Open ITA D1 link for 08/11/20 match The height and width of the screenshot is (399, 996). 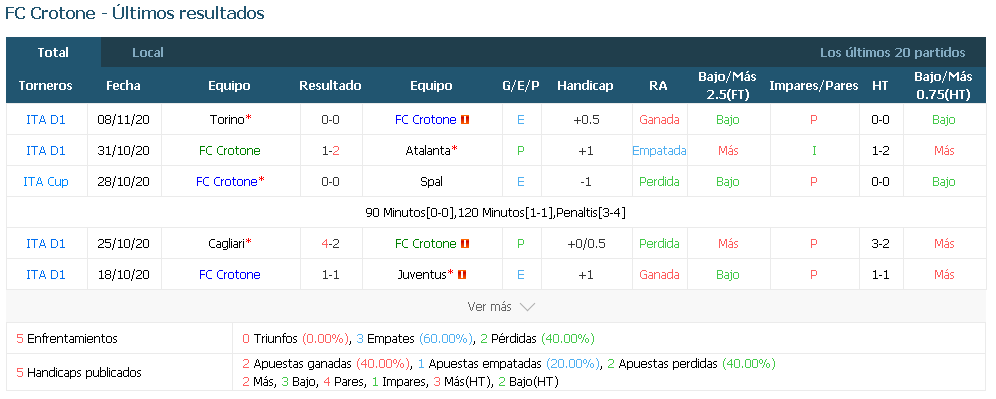point(46,119)
